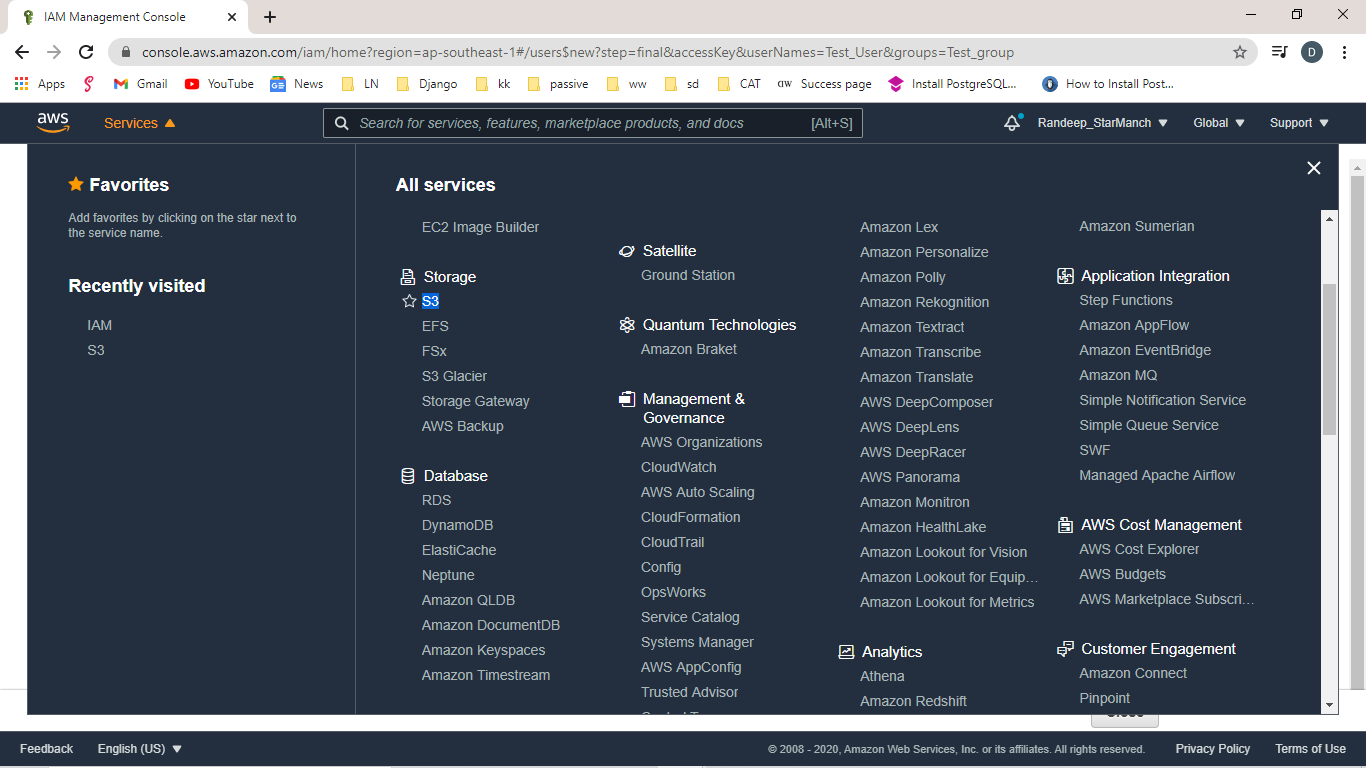Open the Success page bookmark
Image resolution: width=1366 pixels, height=768 pixels.
(824, 84)
